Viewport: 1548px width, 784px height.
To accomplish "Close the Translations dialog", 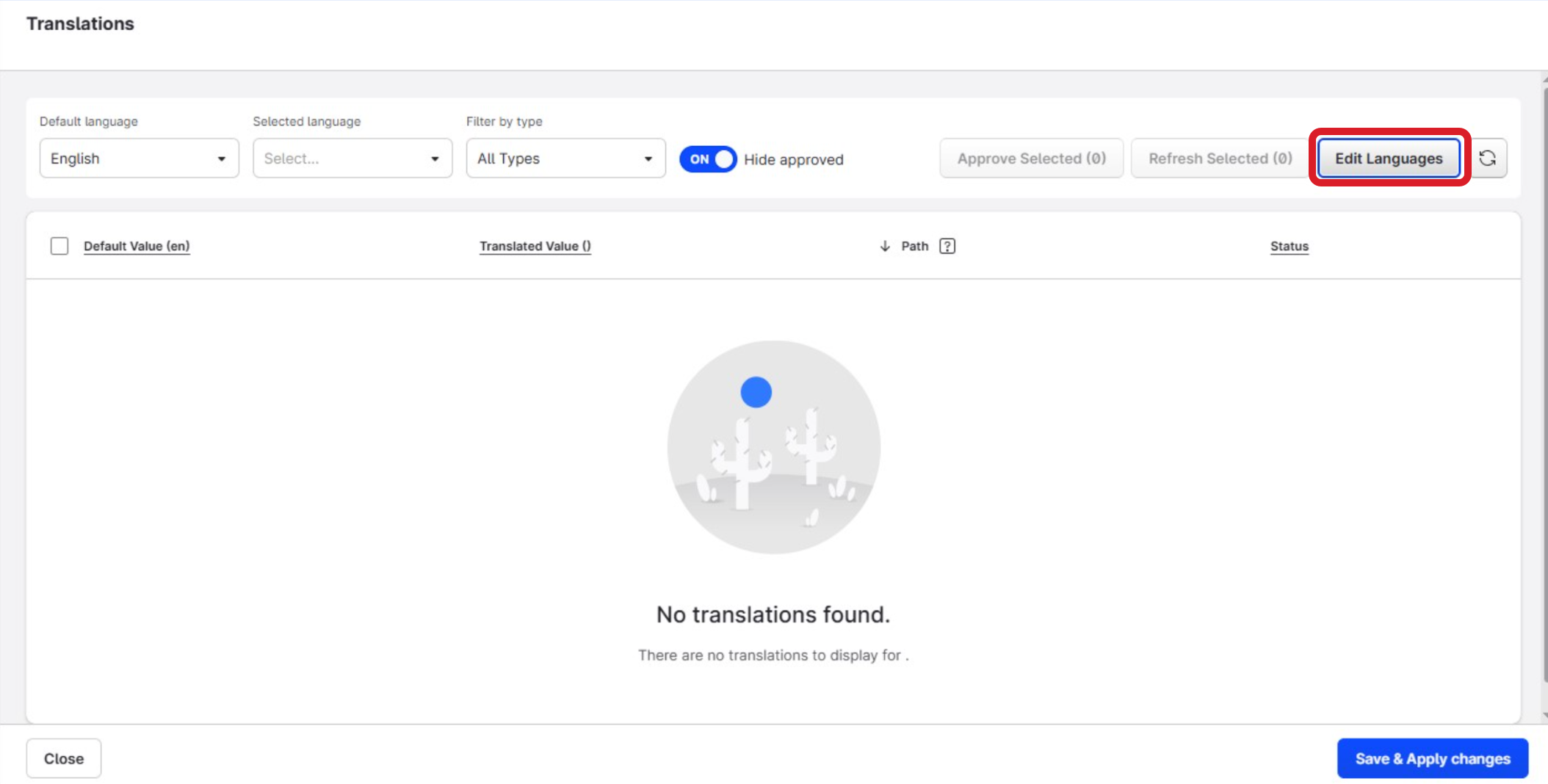I will click(x=64, y=758).
